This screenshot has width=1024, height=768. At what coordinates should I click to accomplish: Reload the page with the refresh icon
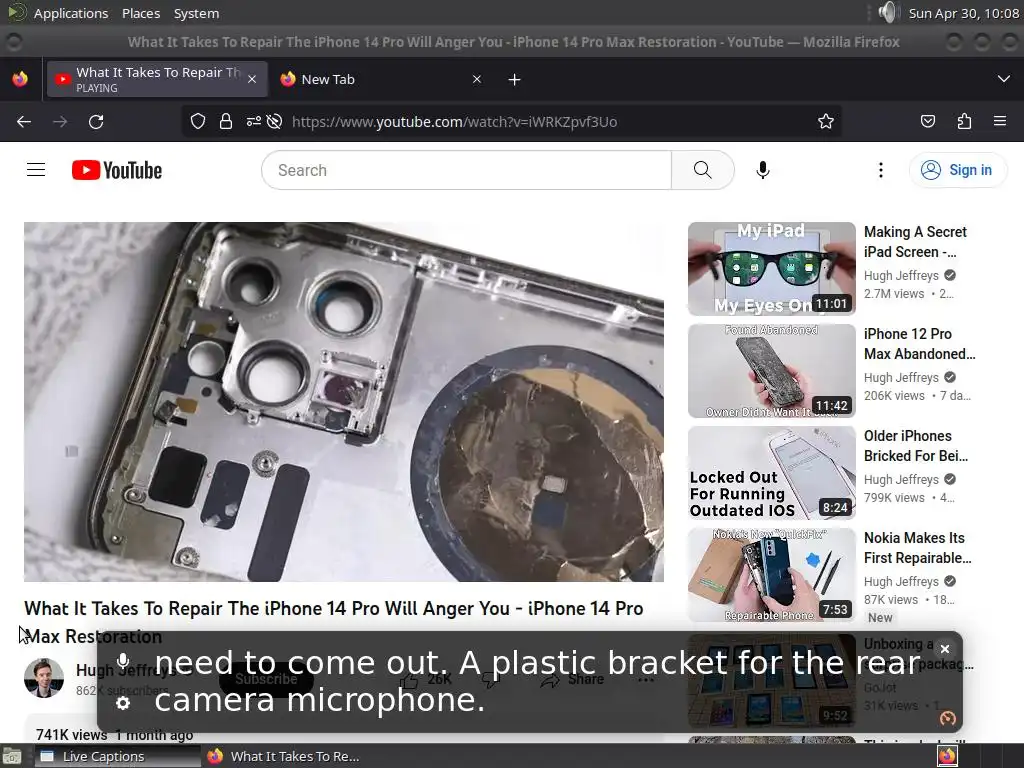pos(96,121)
